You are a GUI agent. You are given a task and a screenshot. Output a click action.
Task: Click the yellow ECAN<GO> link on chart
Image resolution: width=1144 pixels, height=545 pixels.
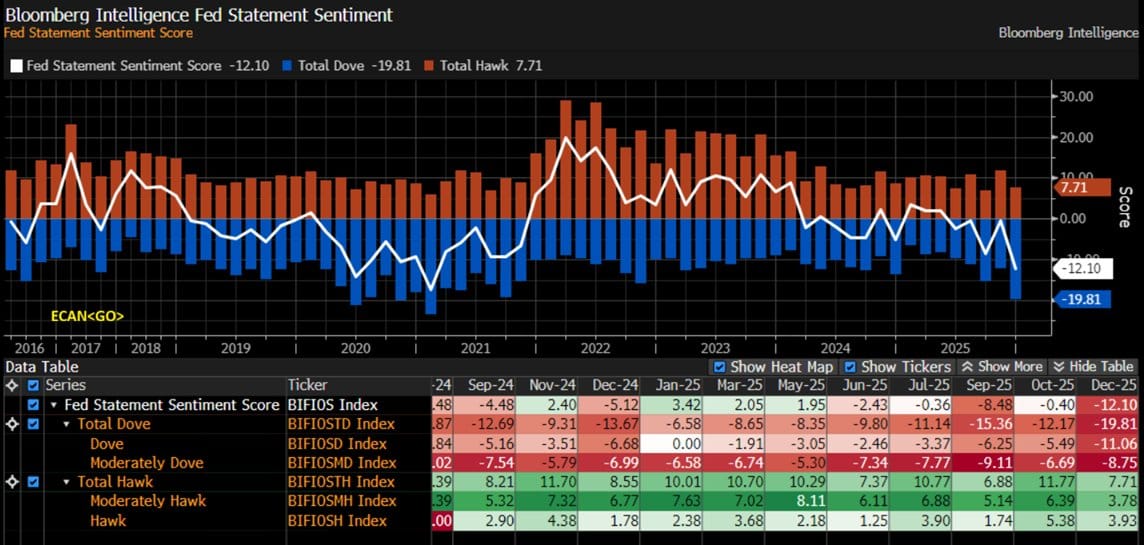(87, 316)
